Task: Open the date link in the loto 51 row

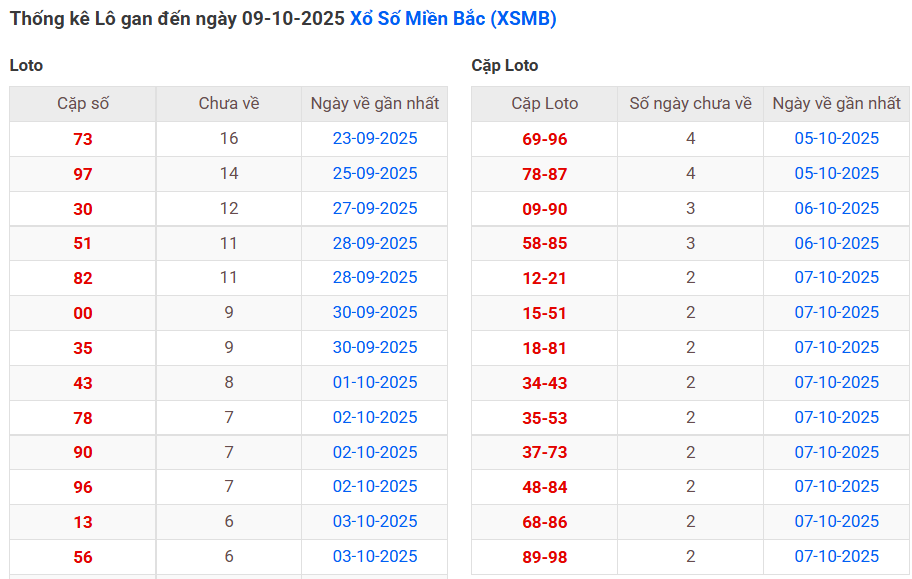Action: [375, 243]
